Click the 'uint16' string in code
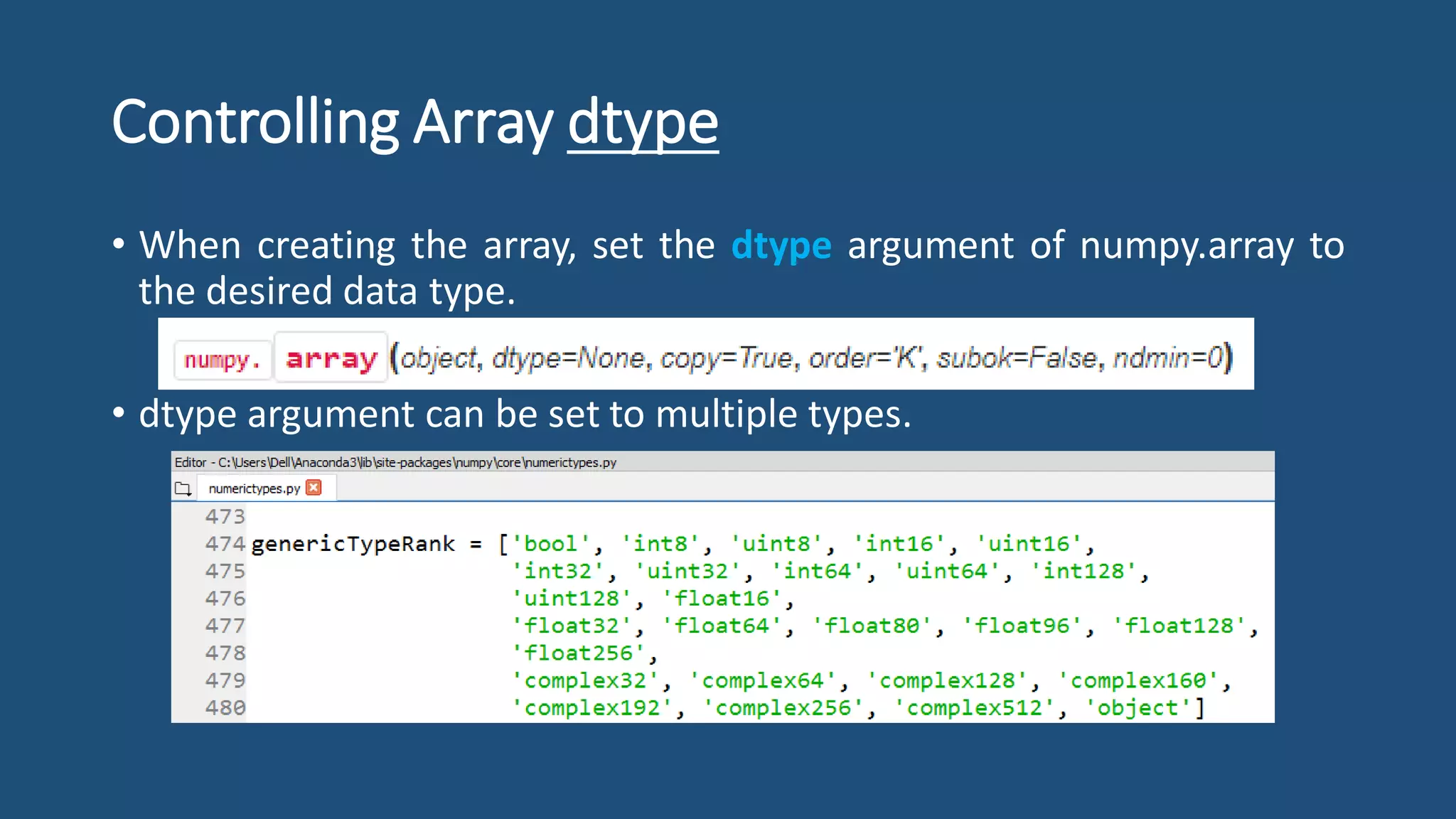 1029,544
